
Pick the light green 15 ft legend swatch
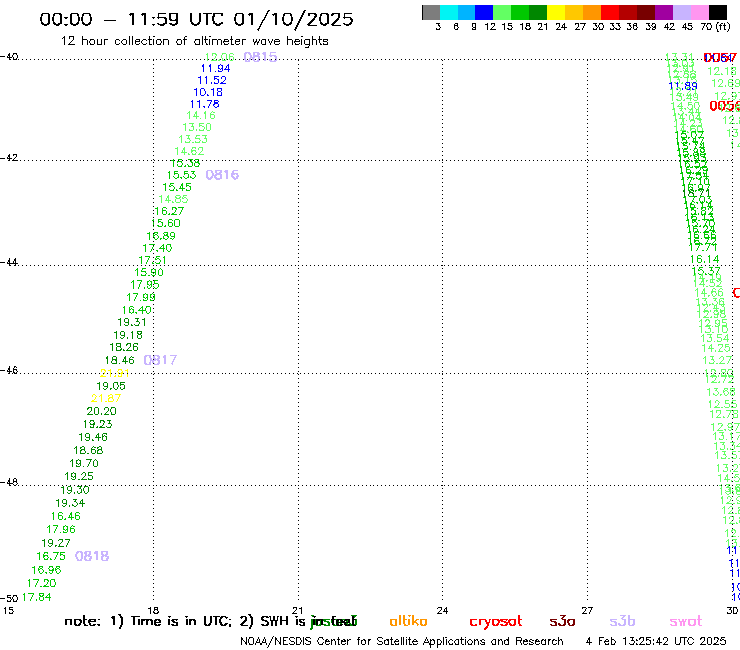click(502, 13)
